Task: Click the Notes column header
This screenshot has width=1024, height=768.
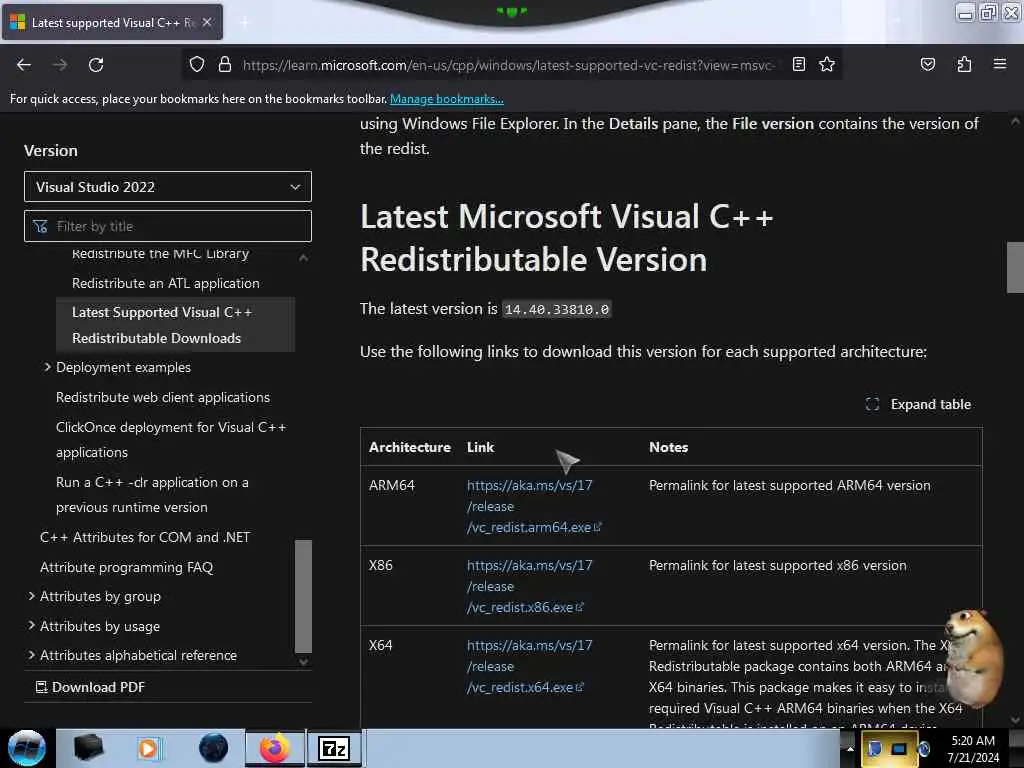Action: (668, 447)
